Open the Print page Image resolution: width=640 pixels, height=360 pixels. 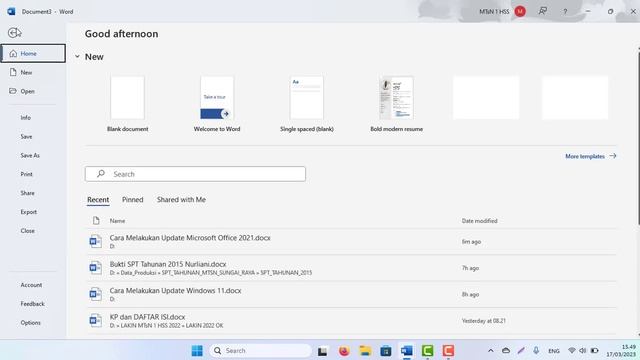pos(27,174)
